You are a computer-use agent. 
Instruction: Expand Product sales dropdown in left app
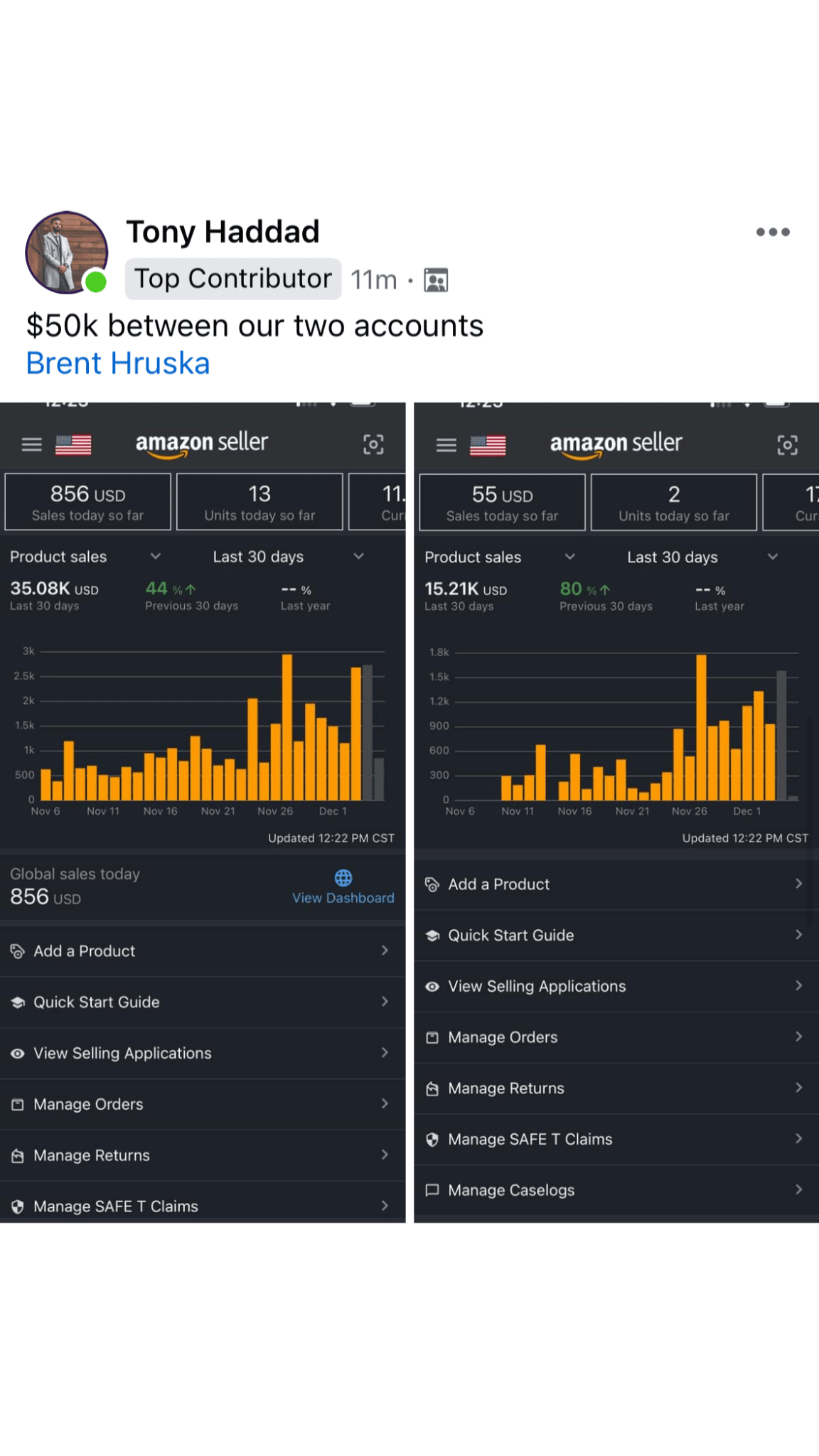pos(156,557)
